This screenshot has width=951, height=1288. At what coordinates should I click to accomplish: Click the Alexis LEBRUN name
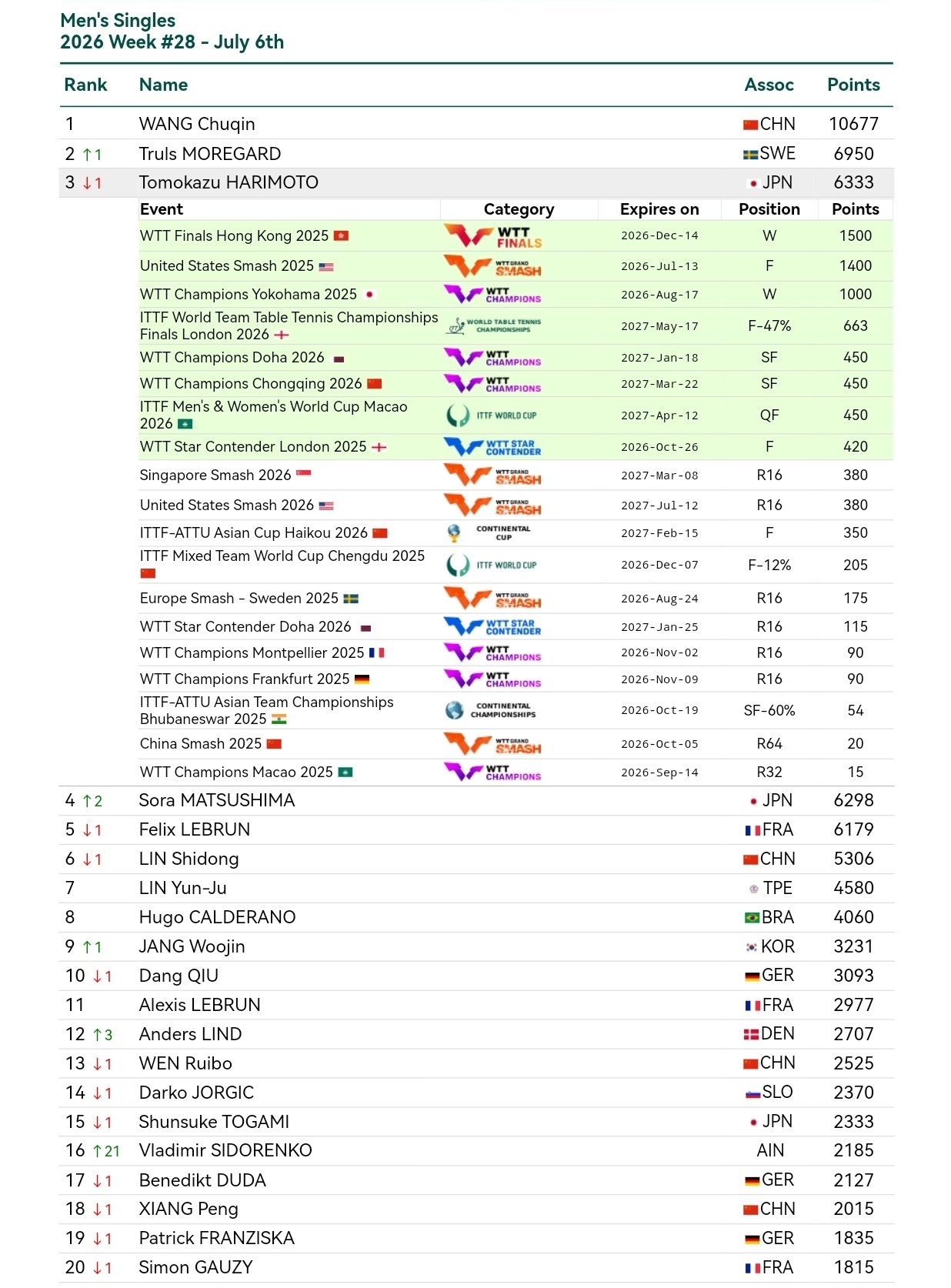[x=199, y=1006]
